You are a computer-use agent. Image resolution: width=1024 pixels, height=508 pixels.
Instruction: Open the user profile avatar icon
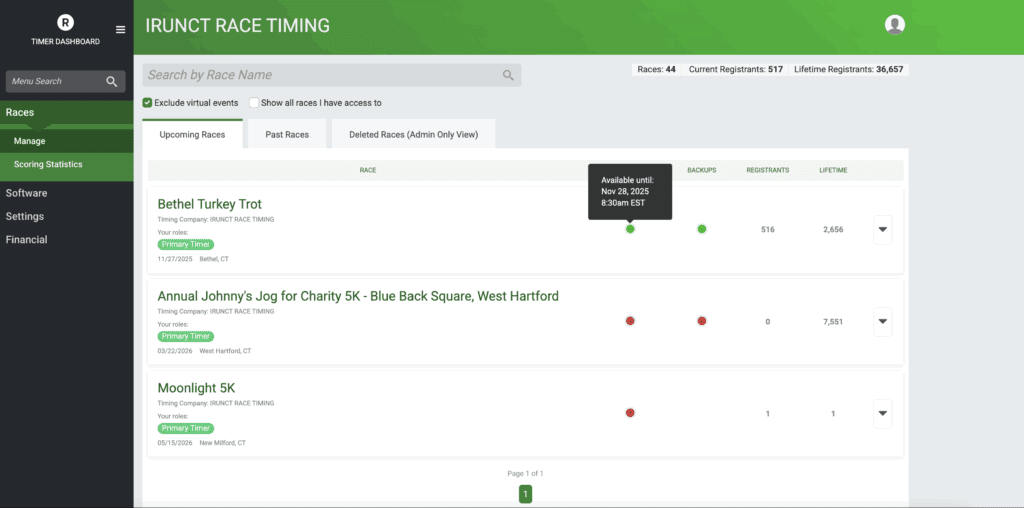(x=895, y=25)
